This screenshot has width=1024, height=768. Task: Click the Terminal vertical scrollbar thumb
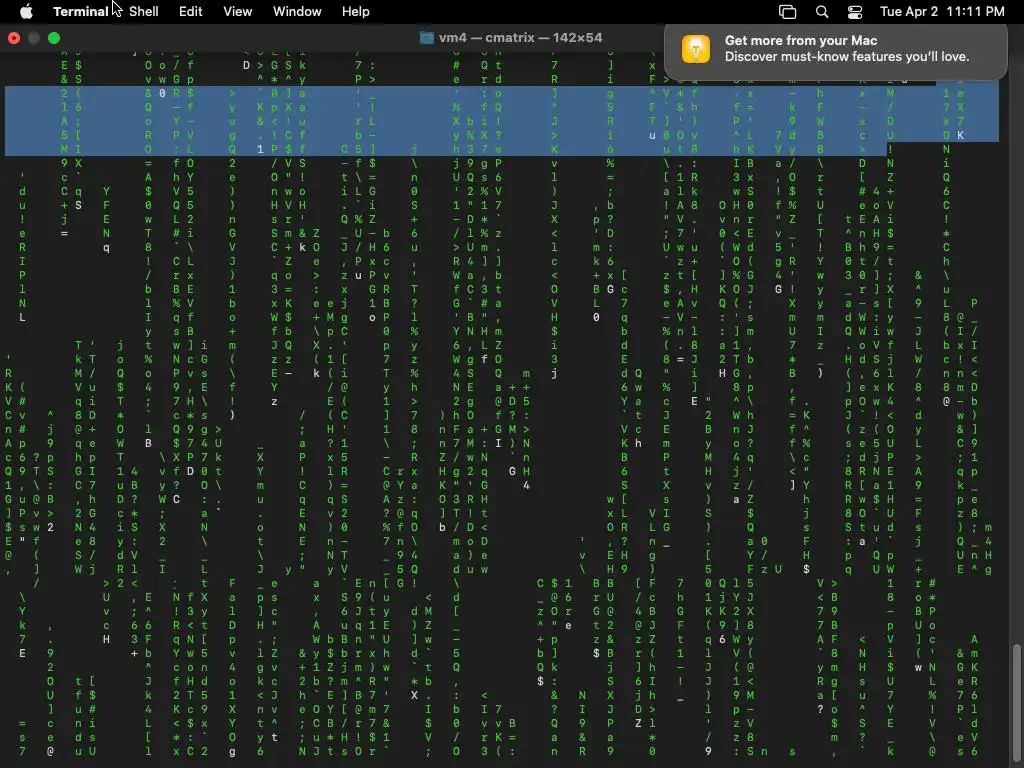point(1016,704)
